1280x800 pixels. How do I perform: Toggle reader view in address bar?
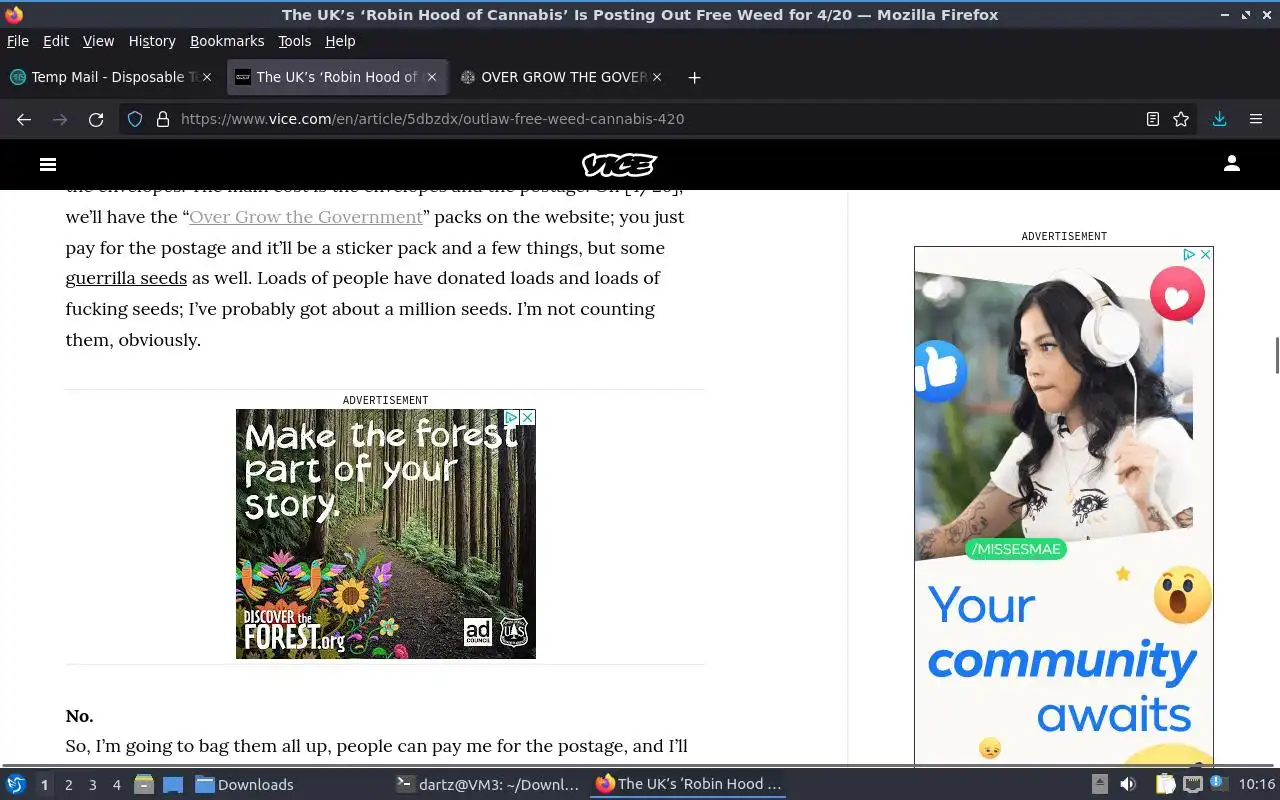(x=1153, y=119)
